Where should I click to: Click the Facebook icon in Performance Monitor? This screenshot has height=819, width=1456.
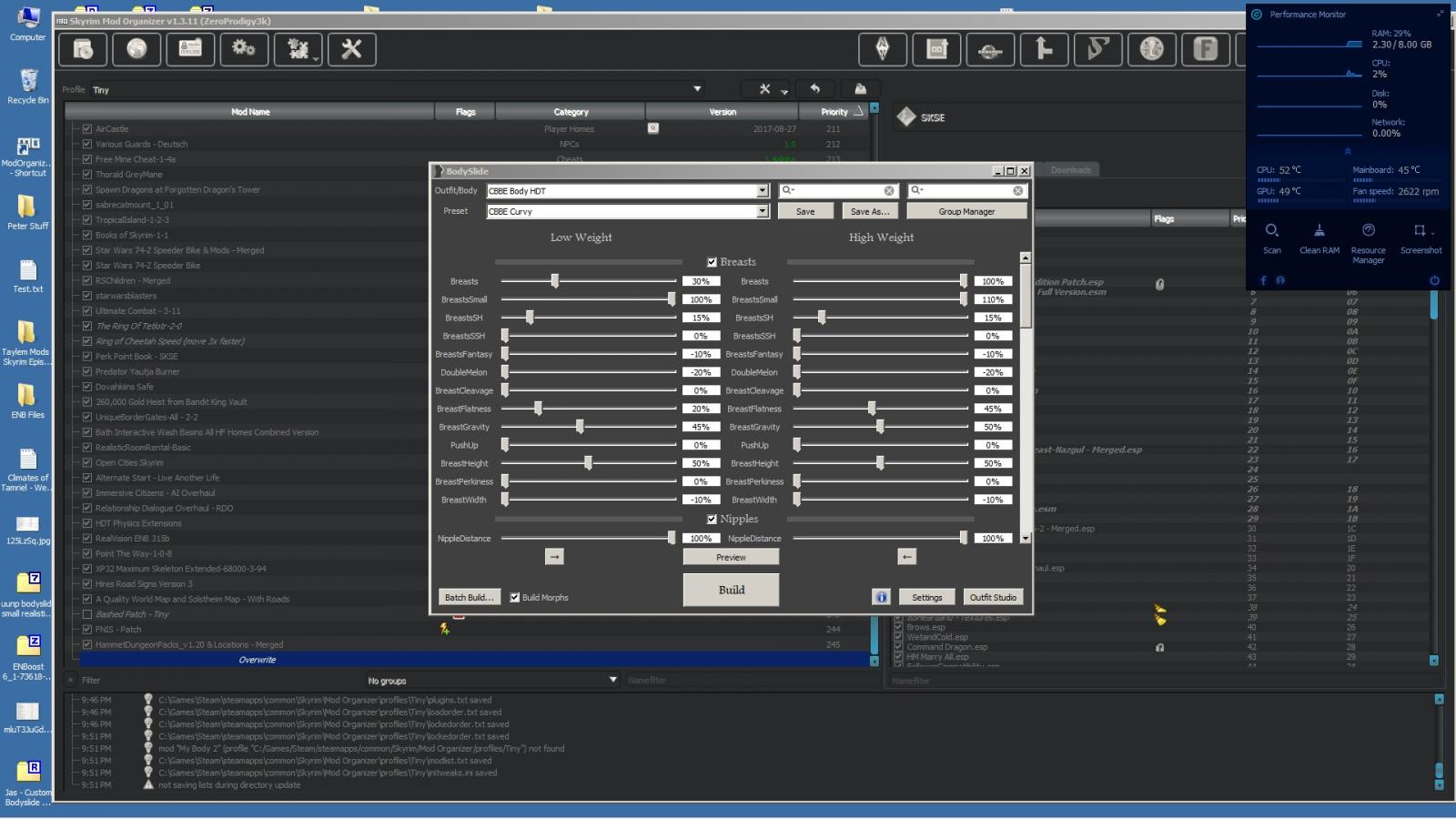click(1263, 280)
